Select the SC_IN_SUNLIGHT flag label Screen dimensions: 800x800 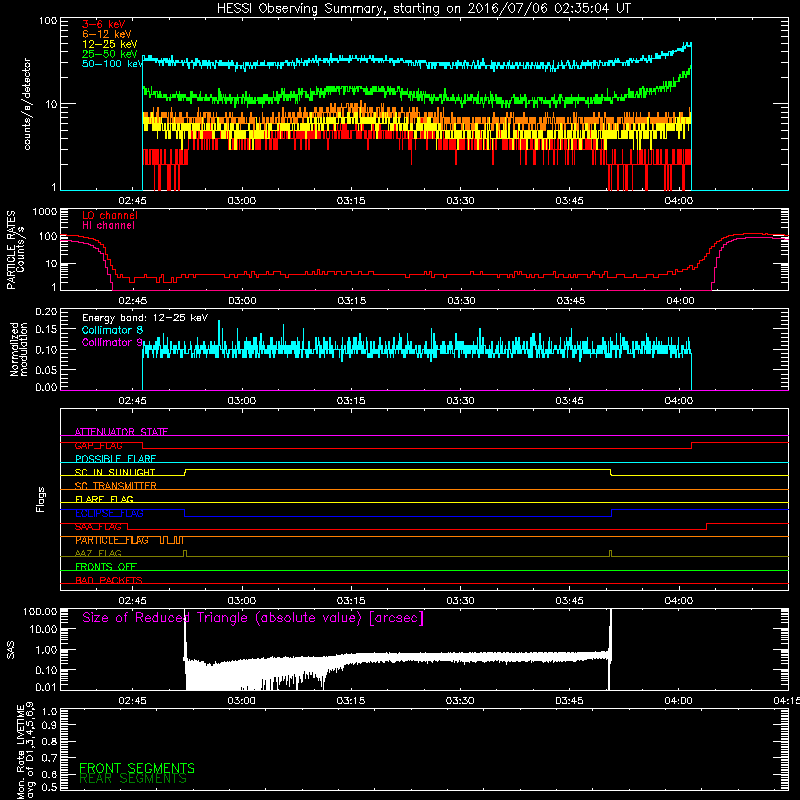(x=115, y=472)
